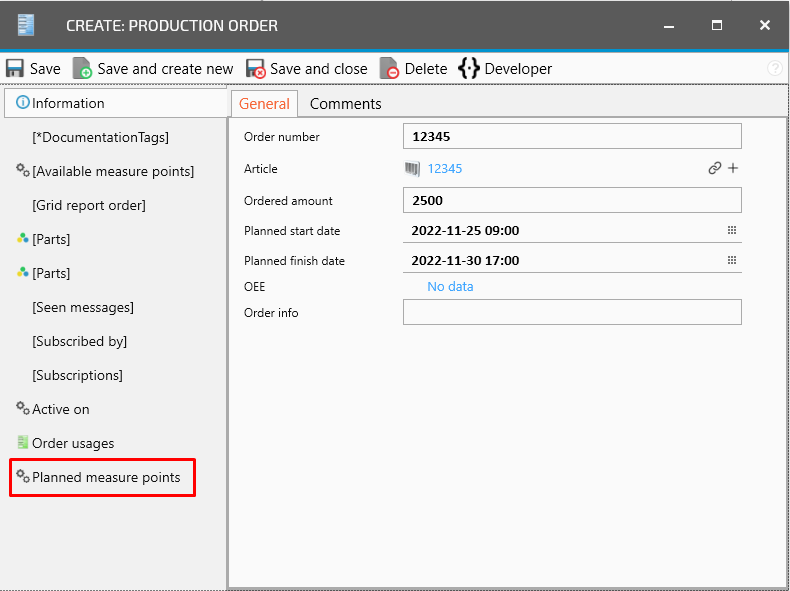Click the OEE No data link

[450, 287]
